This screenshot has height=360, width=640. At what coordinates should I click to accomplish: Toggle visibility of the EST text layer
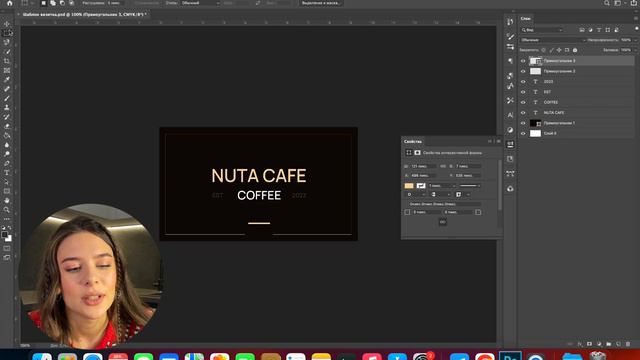(x=523, y=92)
